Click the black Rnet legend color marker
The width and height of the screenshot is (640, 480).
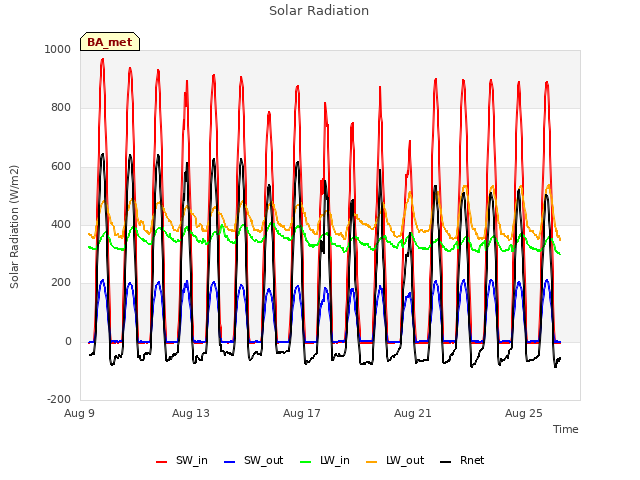[446, 462]
